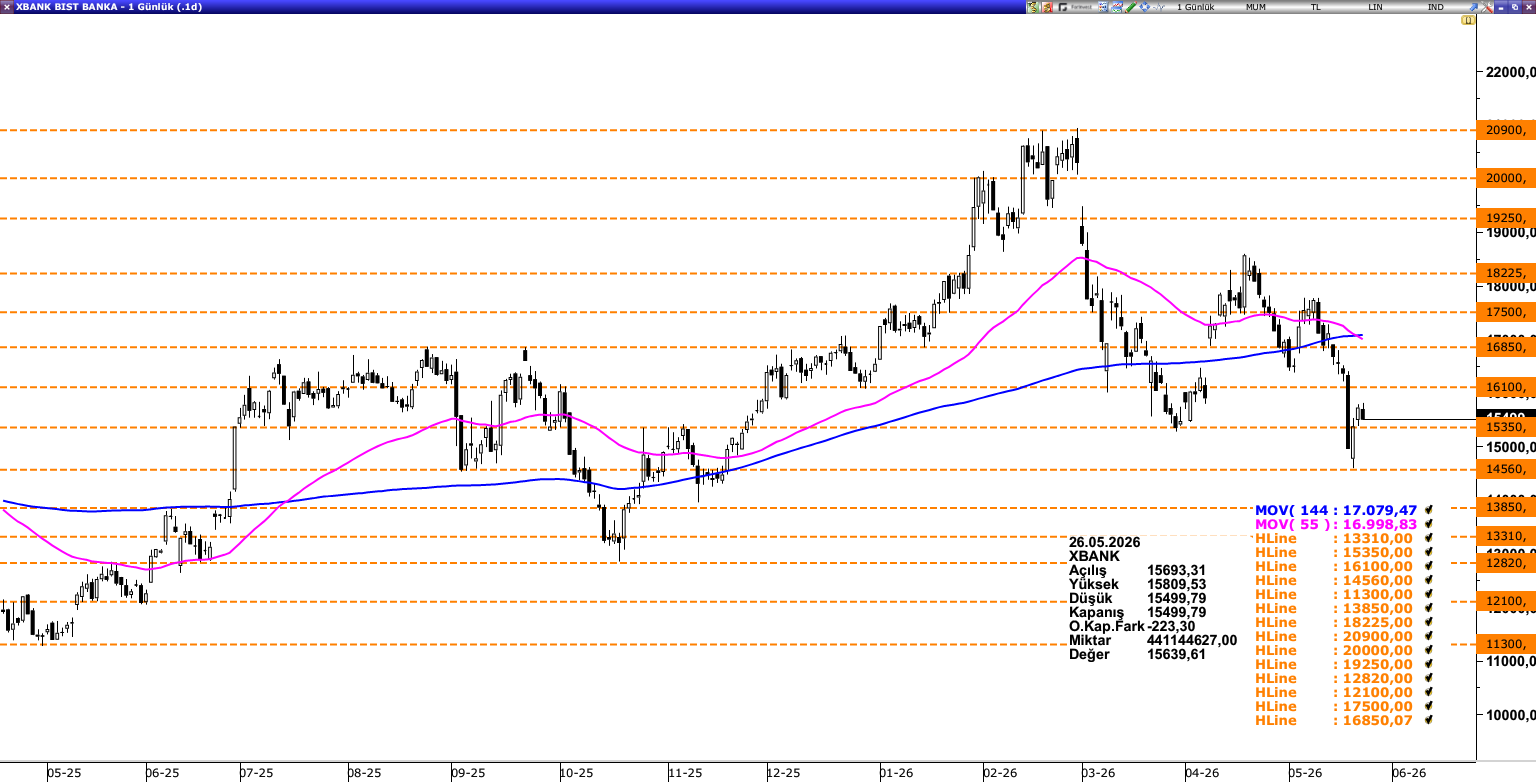Click the 13850 orange price label
The image size is (1536, 782).
click(1506, 507)
